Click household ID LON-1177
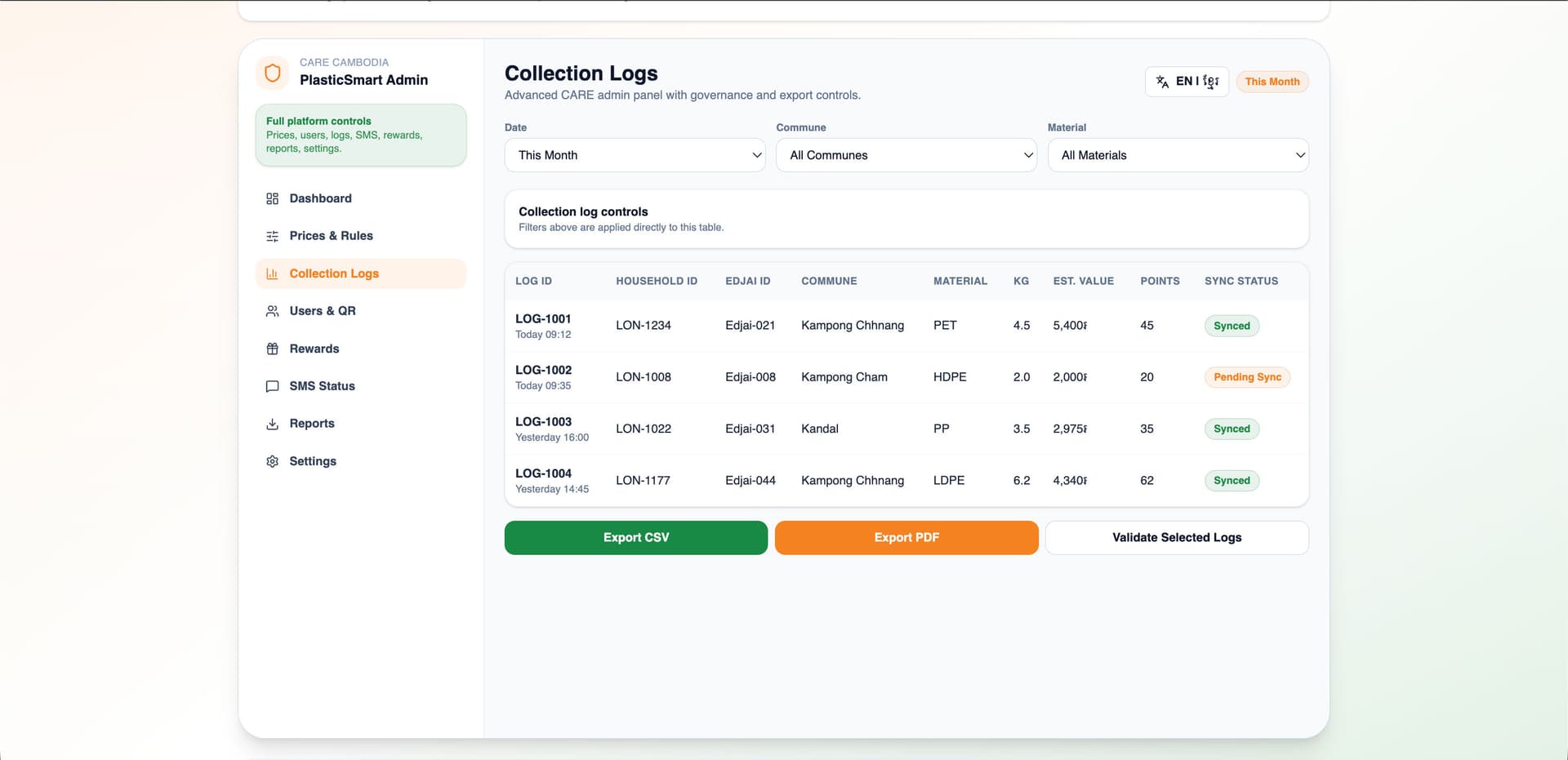This screenshot has height=760, width=1568. (x=643, y=481)
